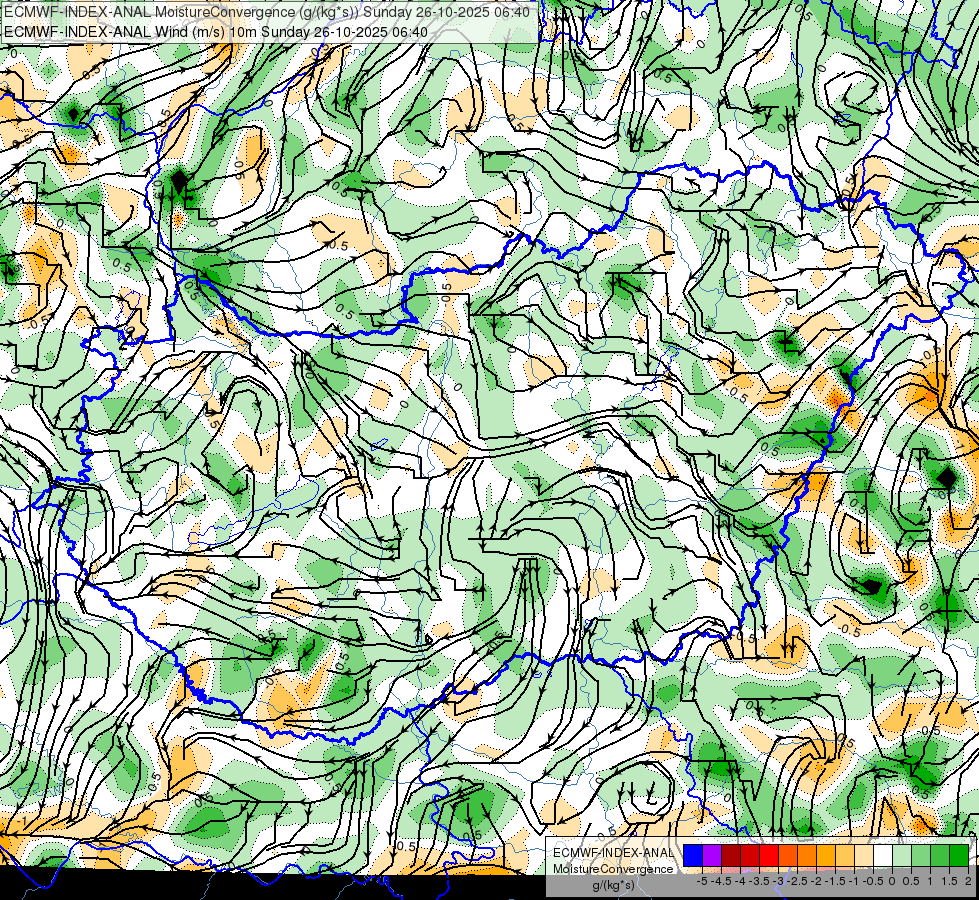Viewport: 979px width, 900px height.
Task: Select the dark maroon swatch above -4
Action: 731,856
